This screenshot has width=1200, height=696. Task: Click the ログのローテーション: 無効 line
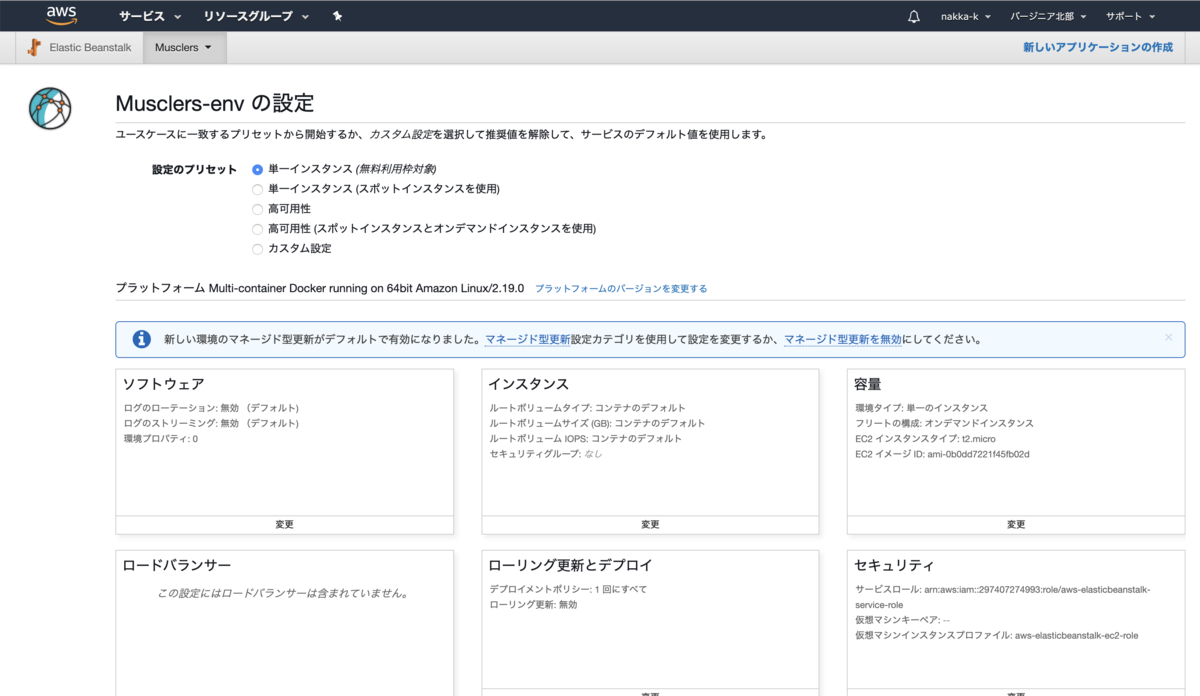pos(211,408)
